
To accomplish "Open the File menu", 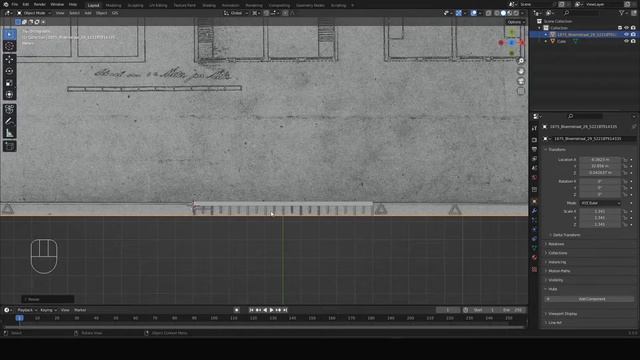I will click(x=15, y=4).
